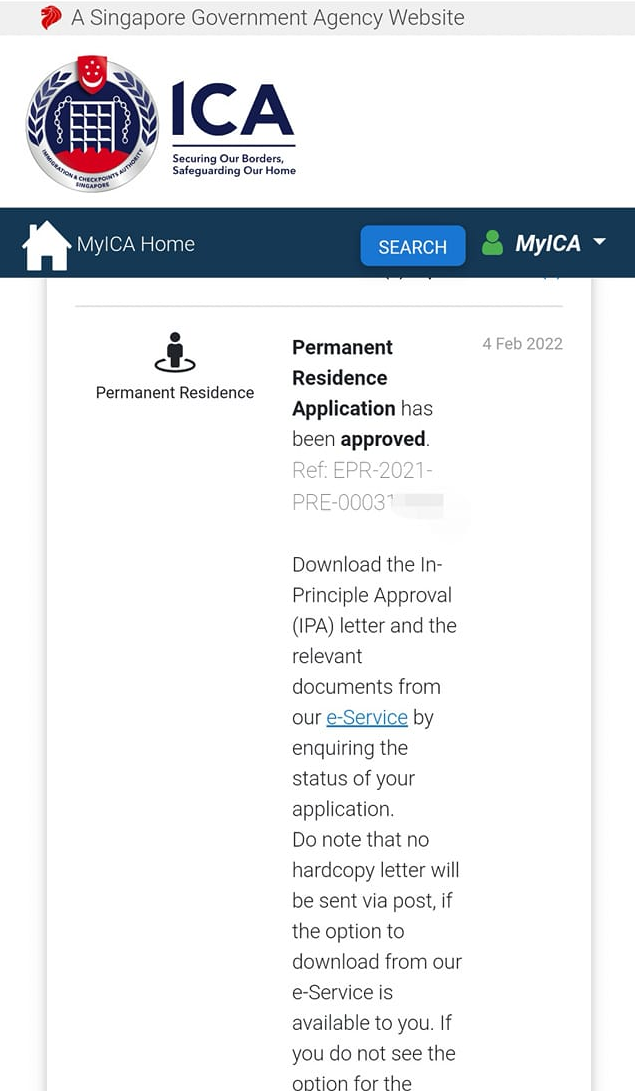Click the ICA circular crest logo
The image size is (635, 1091).
click(x=93, y=124)
